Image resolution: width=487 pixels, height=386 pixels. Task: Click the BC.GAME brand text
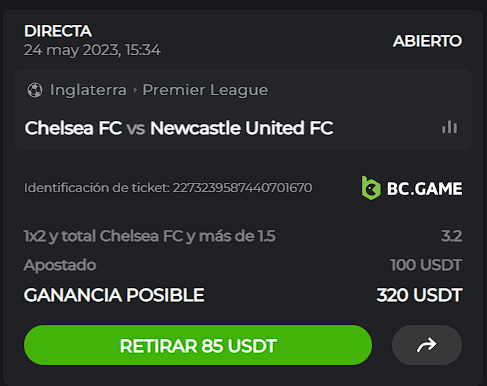click(424, 189)
